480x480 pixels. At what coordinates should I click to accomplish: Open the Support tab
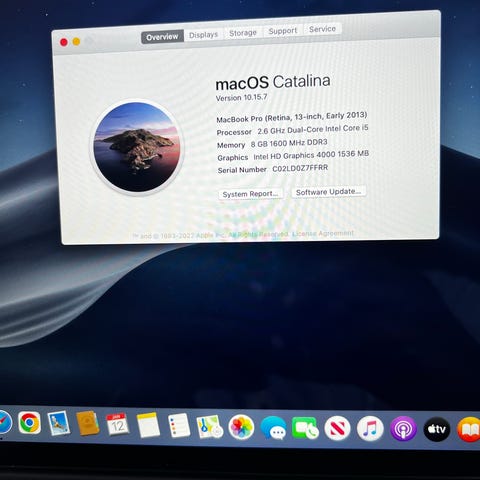[x=282, y=31]
